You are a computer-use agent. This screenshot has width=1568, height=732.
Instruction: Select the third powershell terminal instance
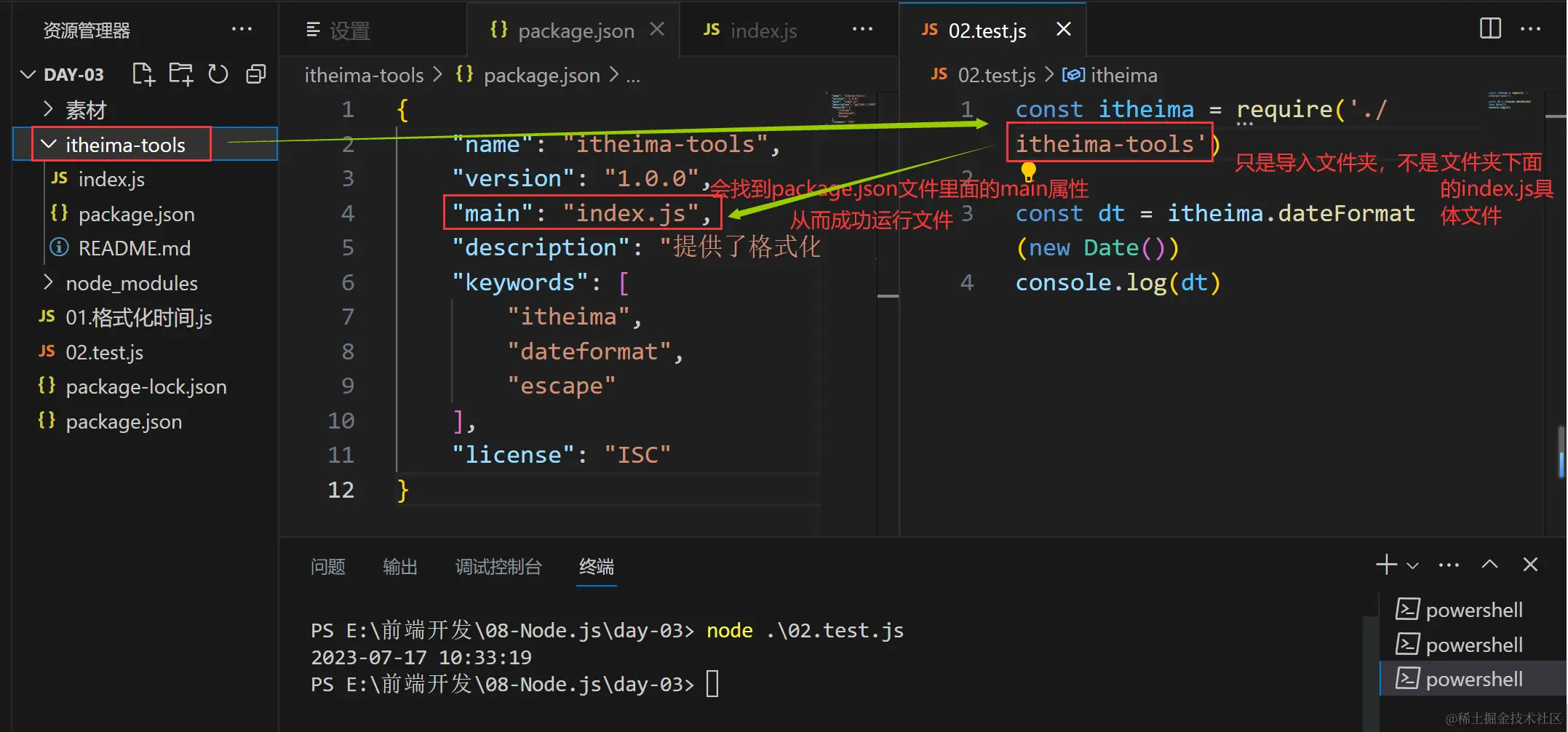click(x=1473, y=679)
